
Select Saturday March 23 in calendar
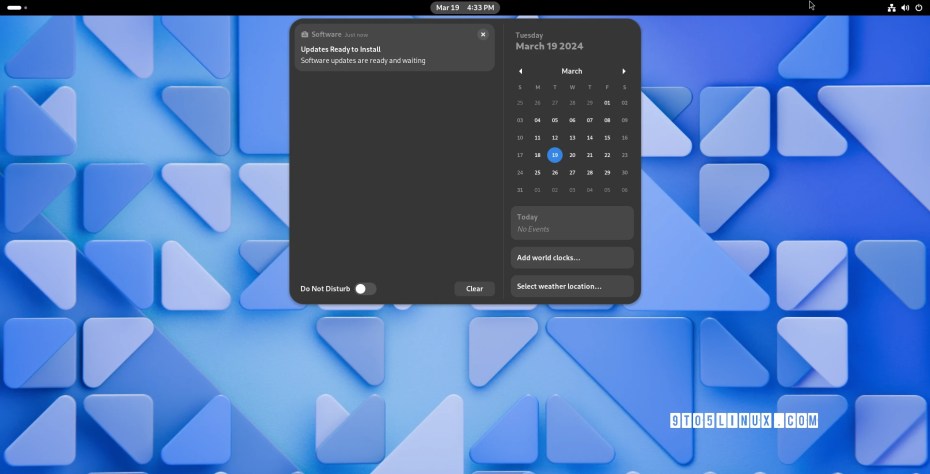(624, 155)
